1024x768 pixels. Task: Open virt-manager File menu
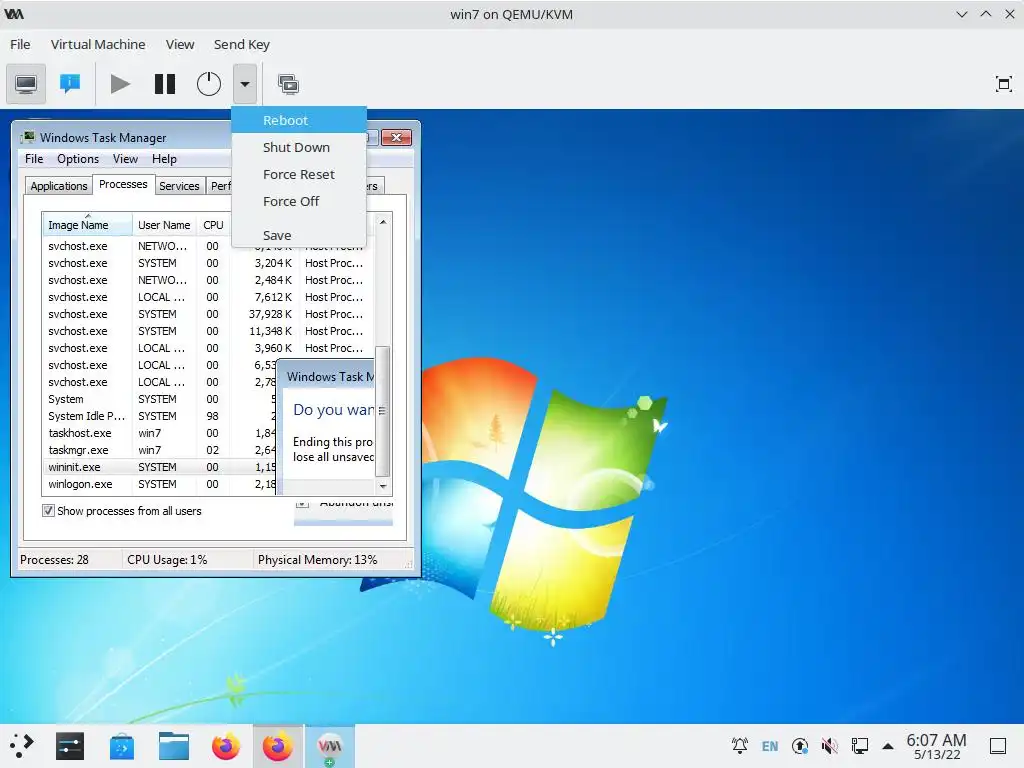[x=20, y=44]
